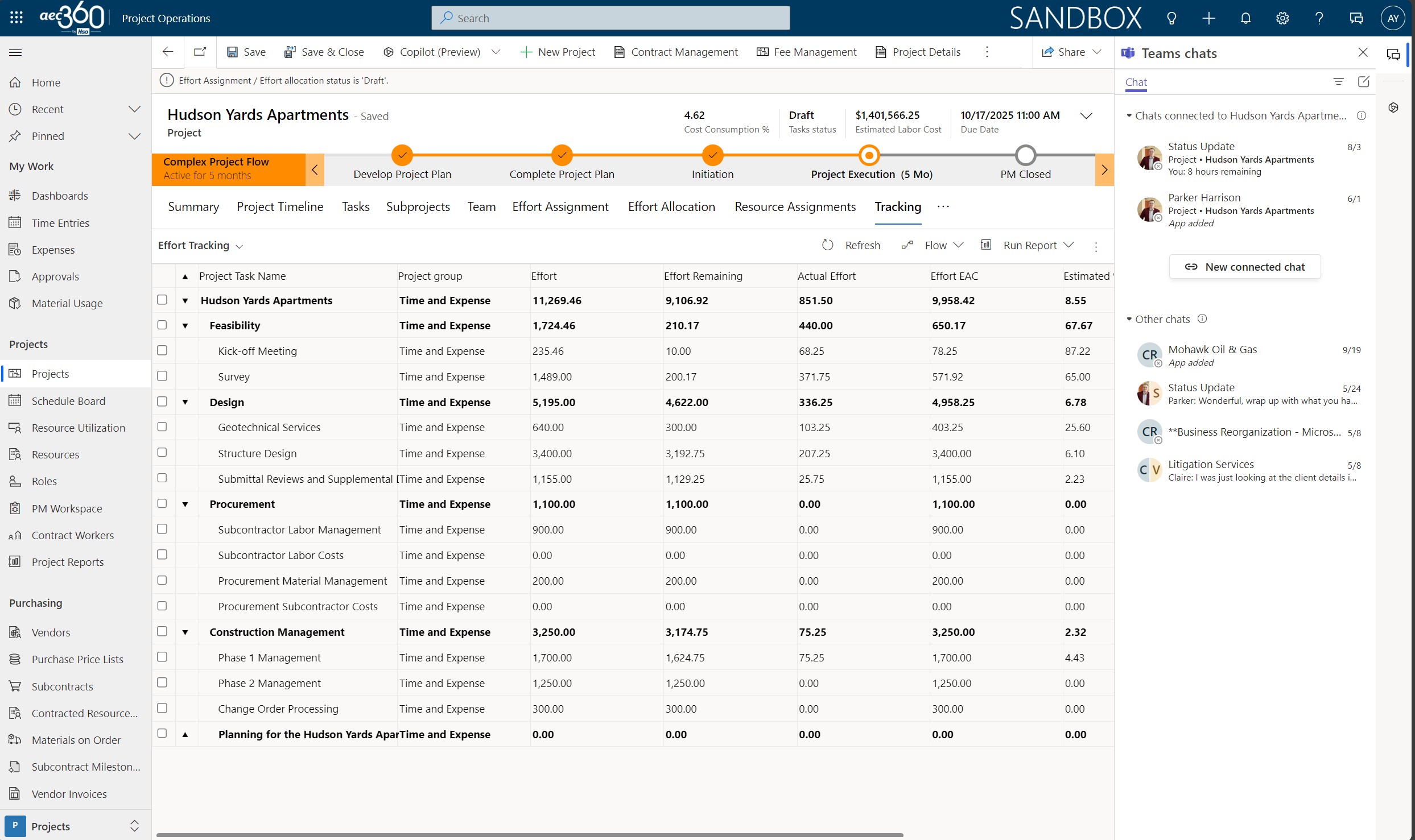Expand the Run Report dropdown
Viewport: 1415px width, 840px height.
(1069, 245)
